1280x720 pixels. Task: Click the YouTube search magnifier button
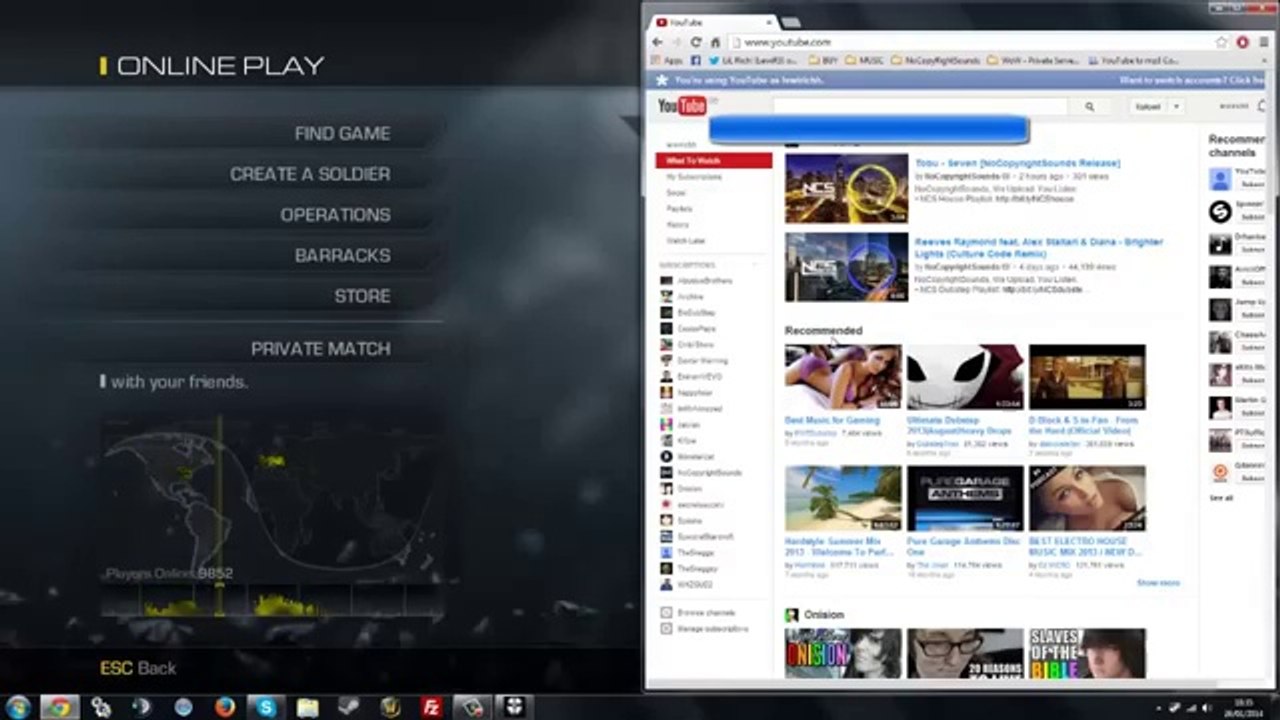tap(1089, 106)
